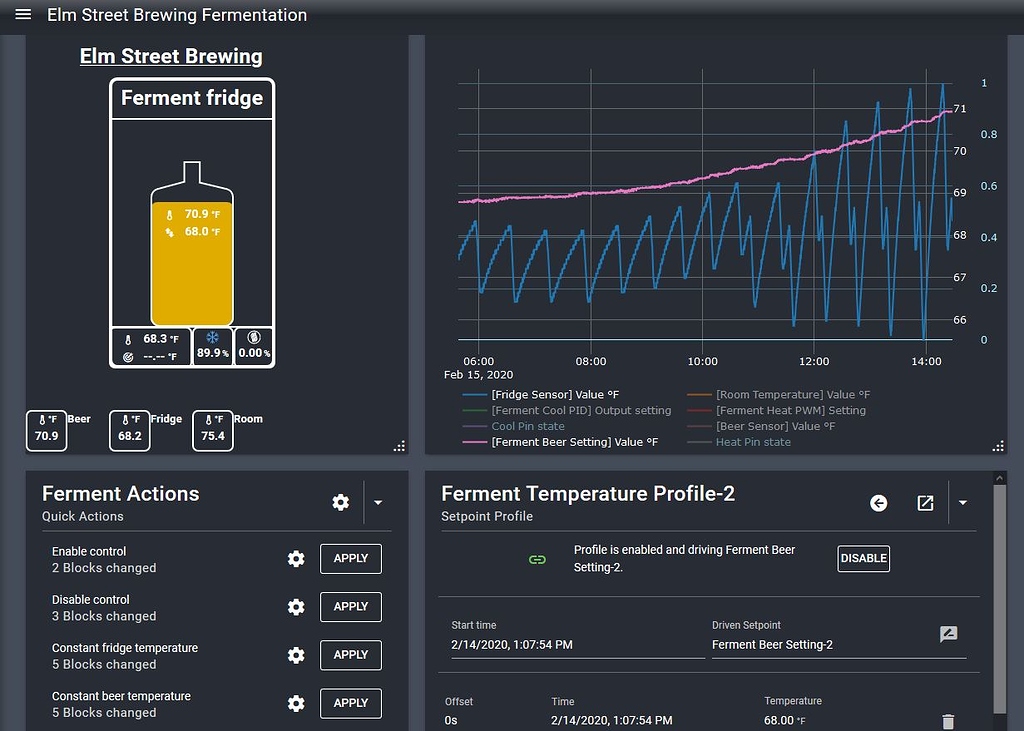Disable the running setpoint profile

[x=863, y=559]
